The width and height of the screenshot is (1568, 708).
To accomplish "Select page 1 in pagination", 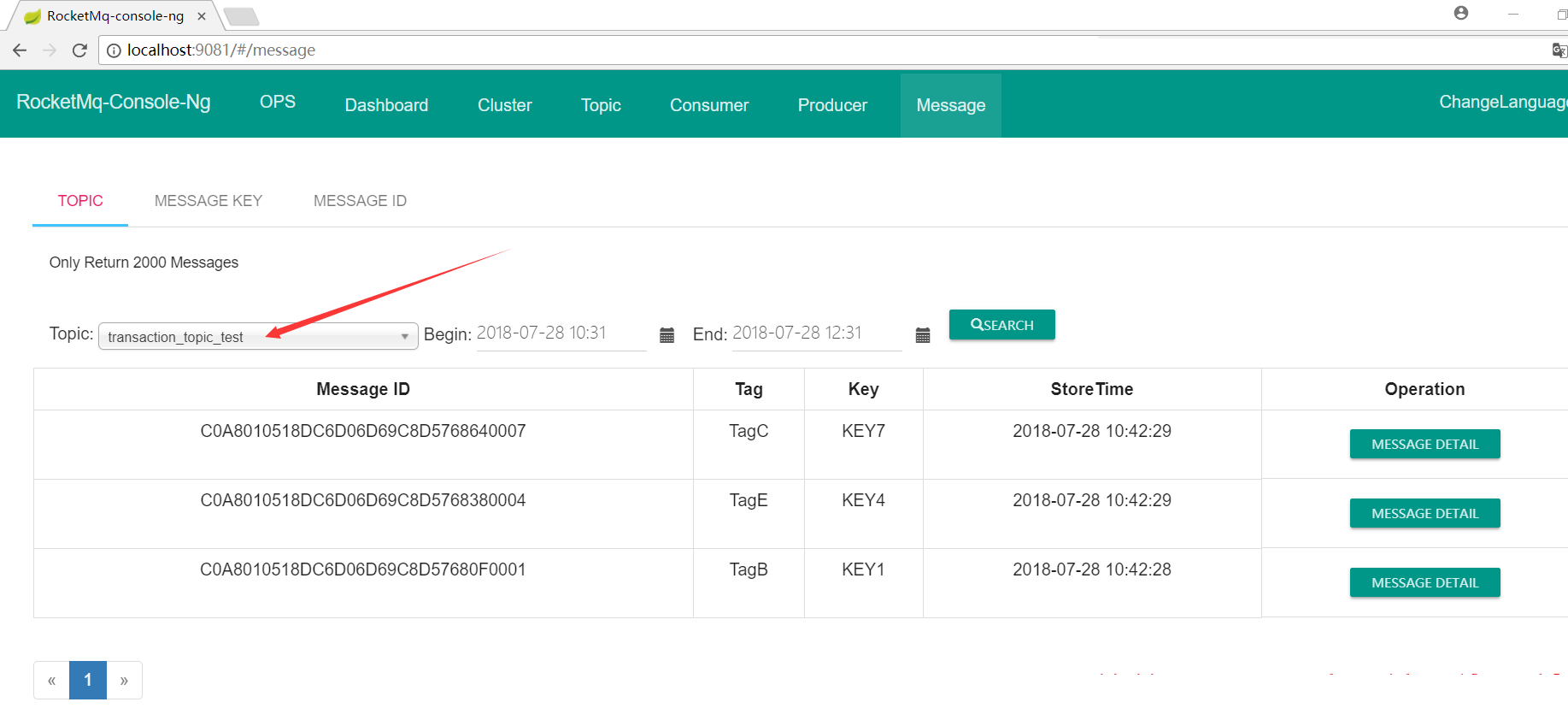I will pos(88,681).
